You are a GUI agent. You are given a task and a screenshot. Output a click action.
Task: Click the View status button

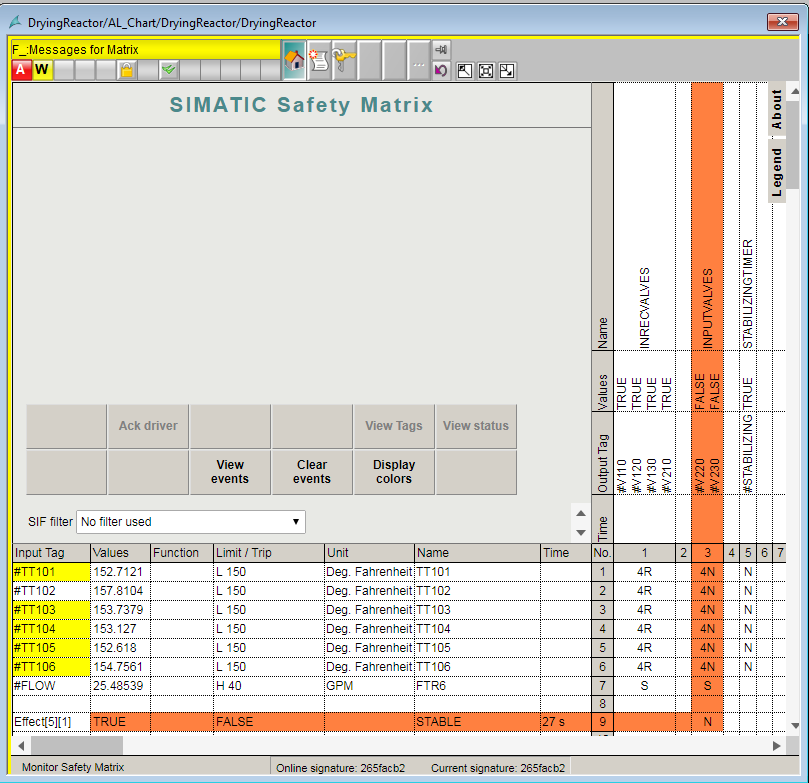(x=476, y=426)
